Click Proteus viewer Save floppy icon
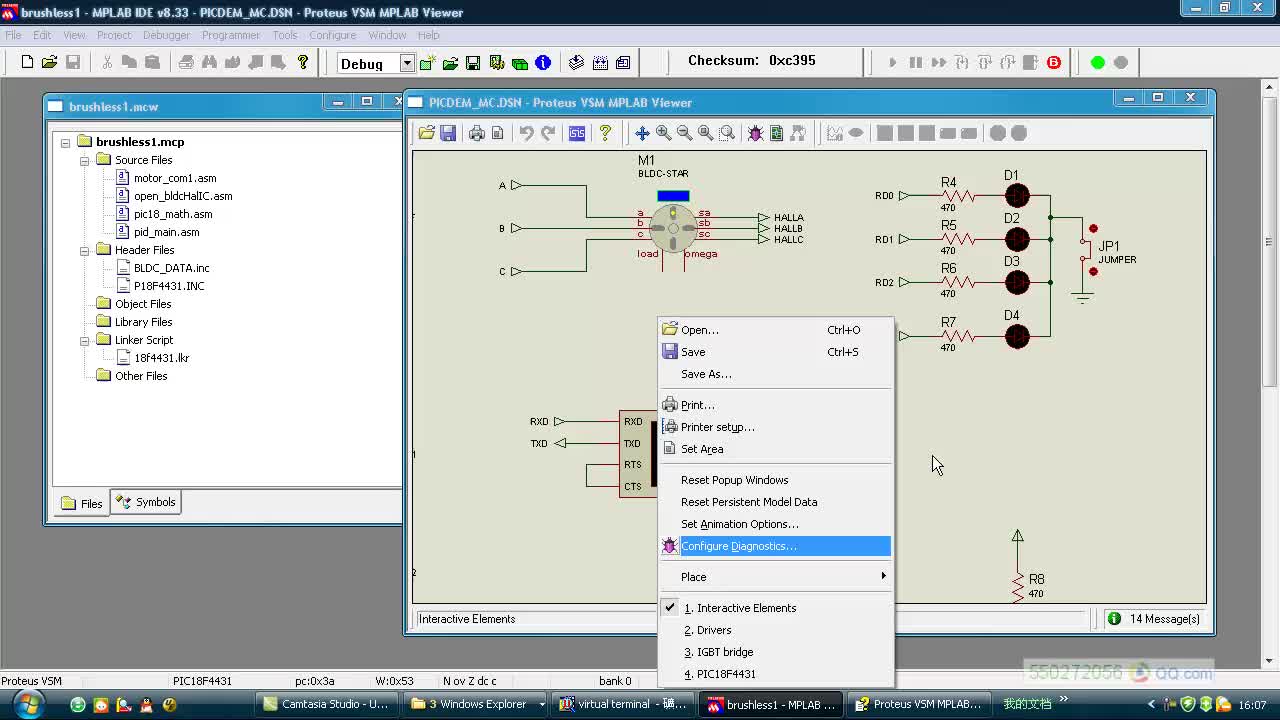This screenshot has height=720, width=1280. click(x=448, y=133)
